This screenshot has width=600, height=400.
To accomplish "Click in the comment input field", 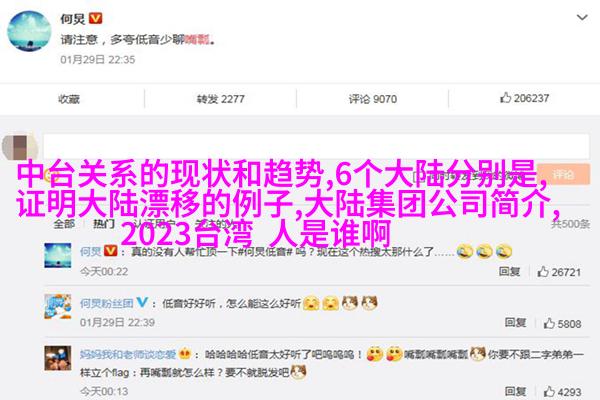I will click(x=316, y=146).
